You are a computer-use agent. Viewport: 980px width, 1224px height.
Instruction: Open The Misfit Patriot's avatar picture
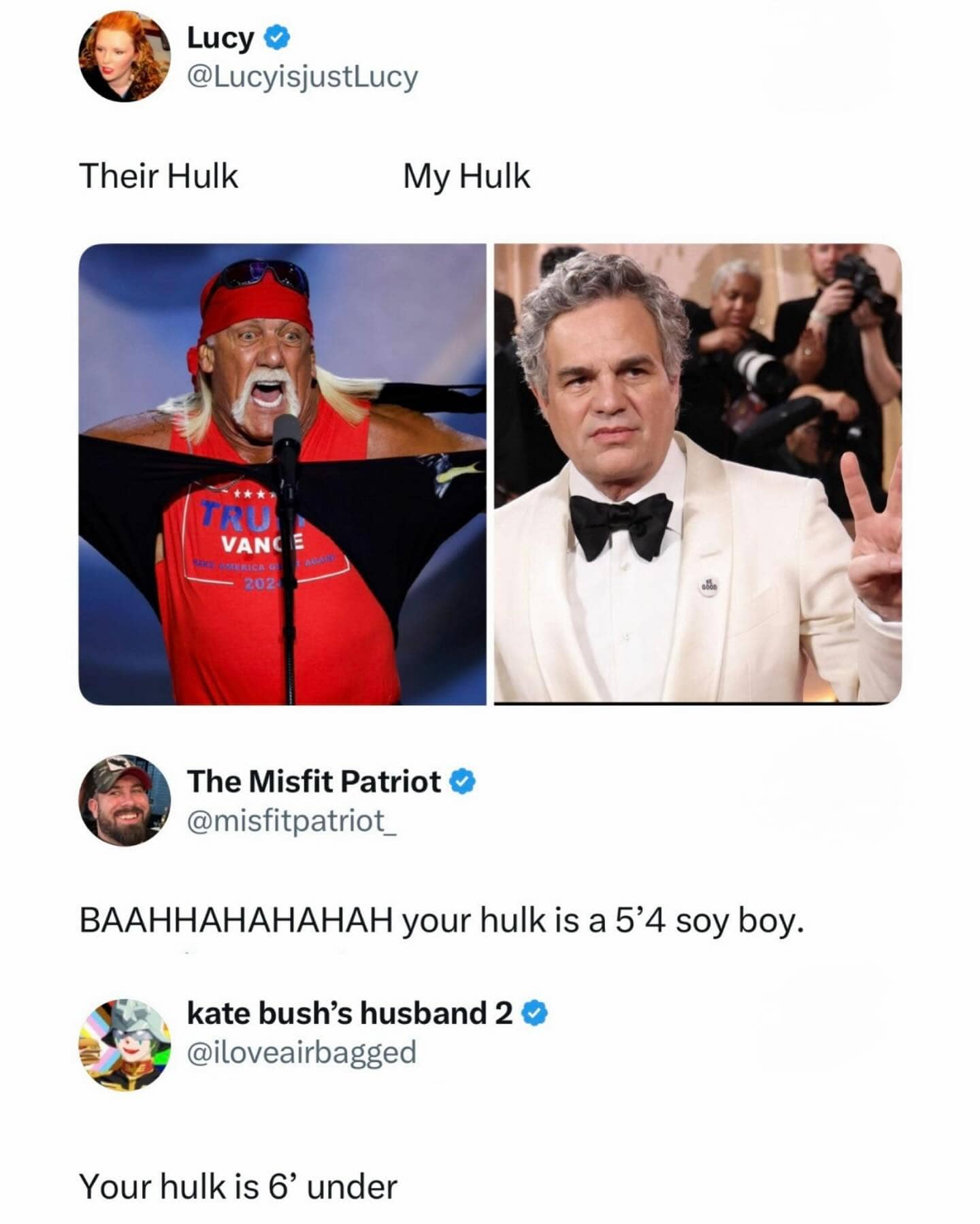point(125,800)
